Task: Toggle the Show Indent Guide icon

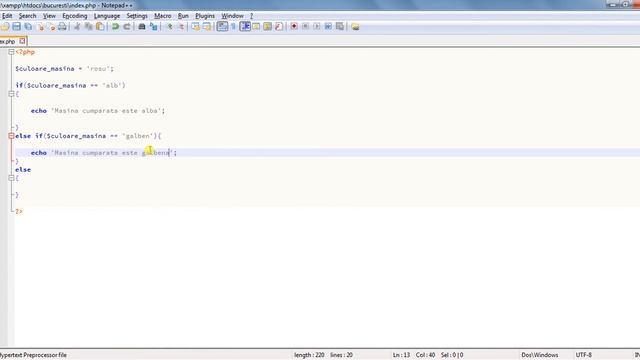Action: coord(245,27)
